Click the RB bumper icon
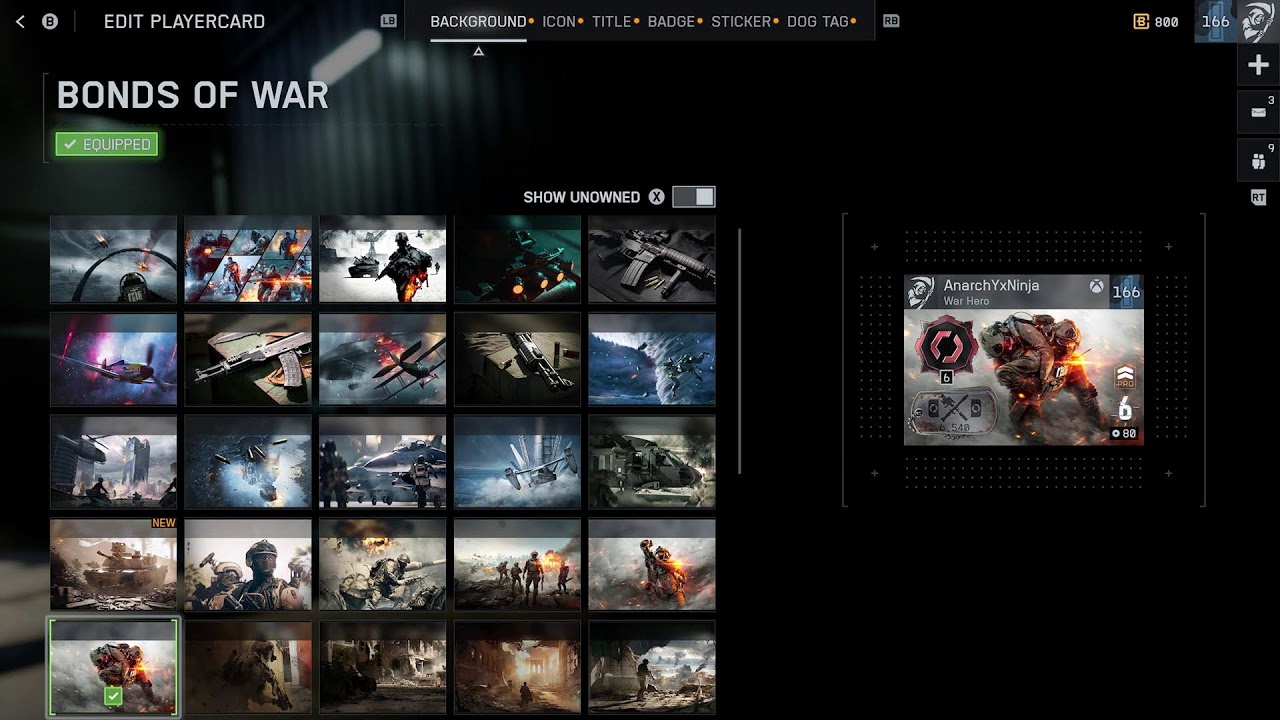Screen dimensions: 1280x720 click(x=891, y=21)
